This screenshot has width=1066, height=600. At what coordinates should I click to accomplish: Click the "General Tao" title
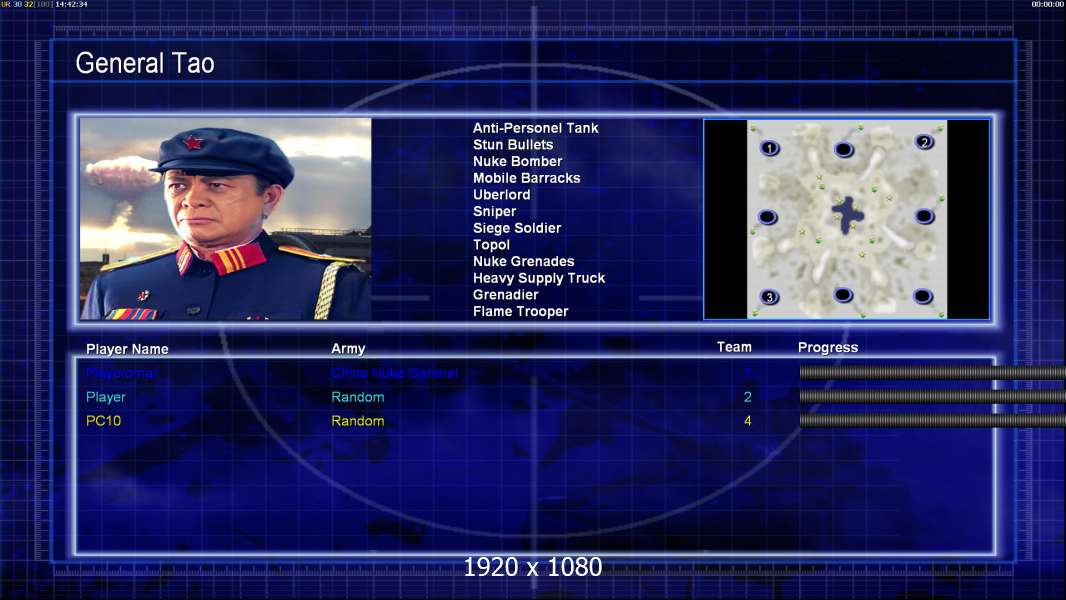click(x=145, y=63)
